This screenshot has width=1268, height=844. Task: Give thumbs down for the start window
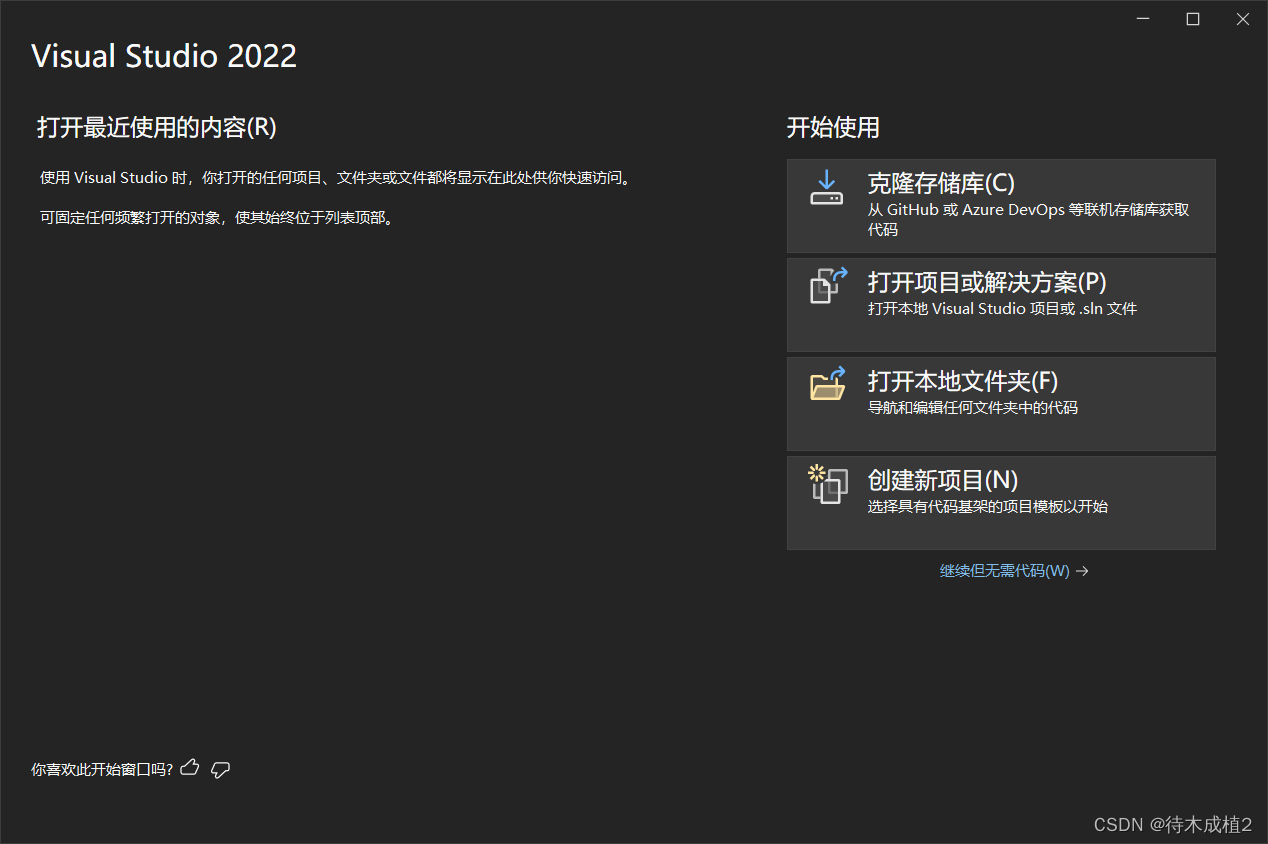pyautogui.click(x=221, y=769)
